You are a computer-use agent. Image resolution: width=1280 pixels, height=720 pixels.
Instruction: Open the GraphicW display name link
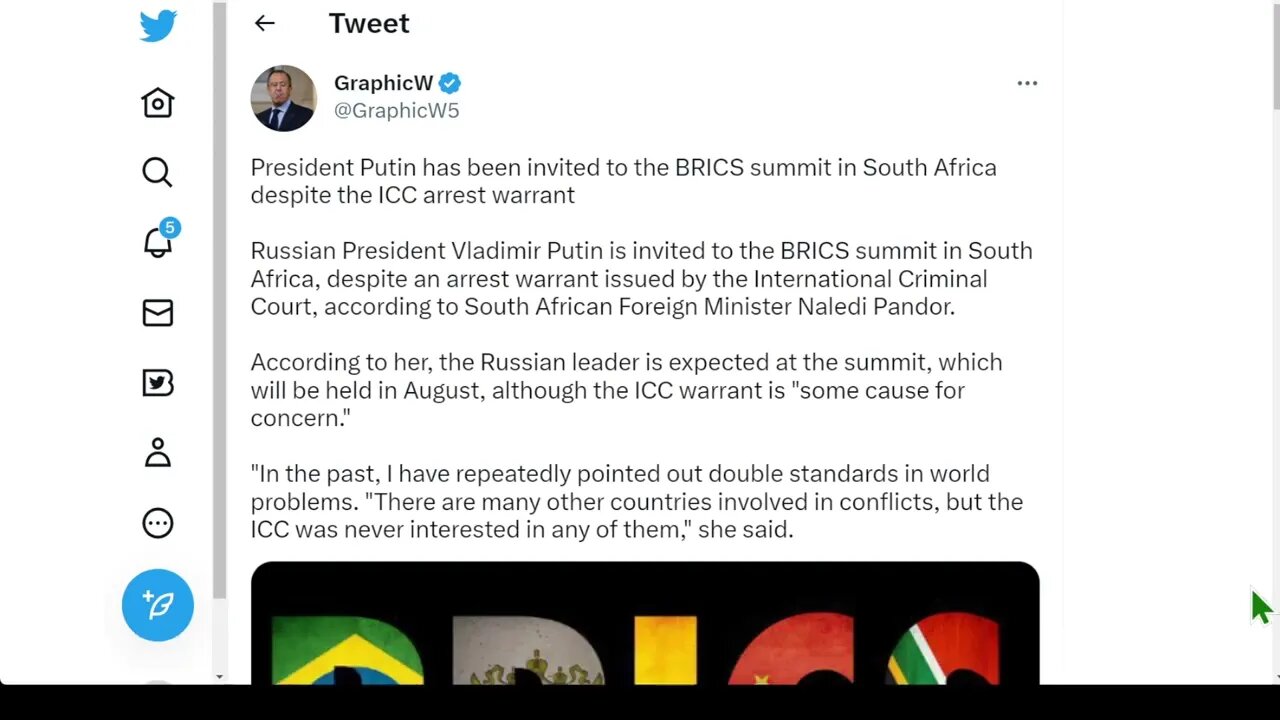point(383,83)
